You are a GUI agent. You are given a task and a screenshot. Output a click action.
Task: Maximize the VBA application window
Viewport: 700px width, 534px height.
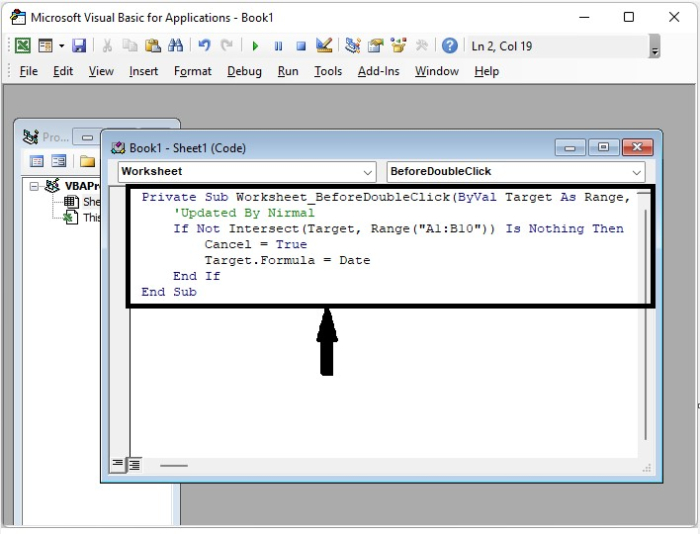(629, 17)
